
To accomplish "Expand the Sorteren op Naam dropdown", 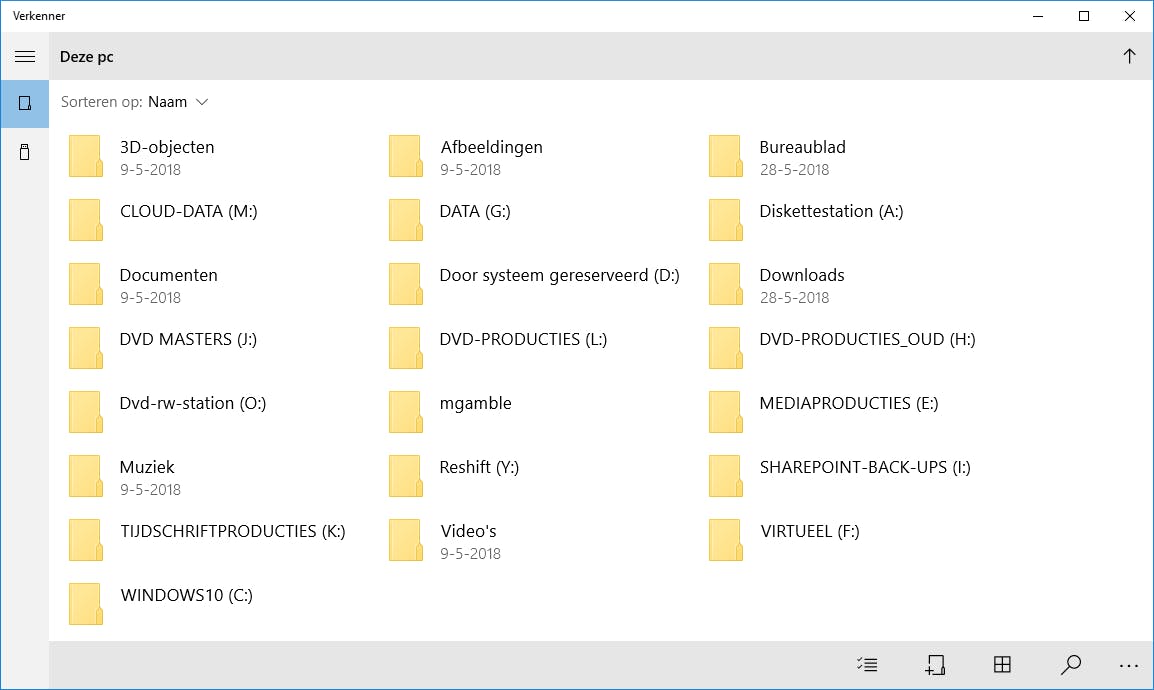I will click(x=178, y=102).
